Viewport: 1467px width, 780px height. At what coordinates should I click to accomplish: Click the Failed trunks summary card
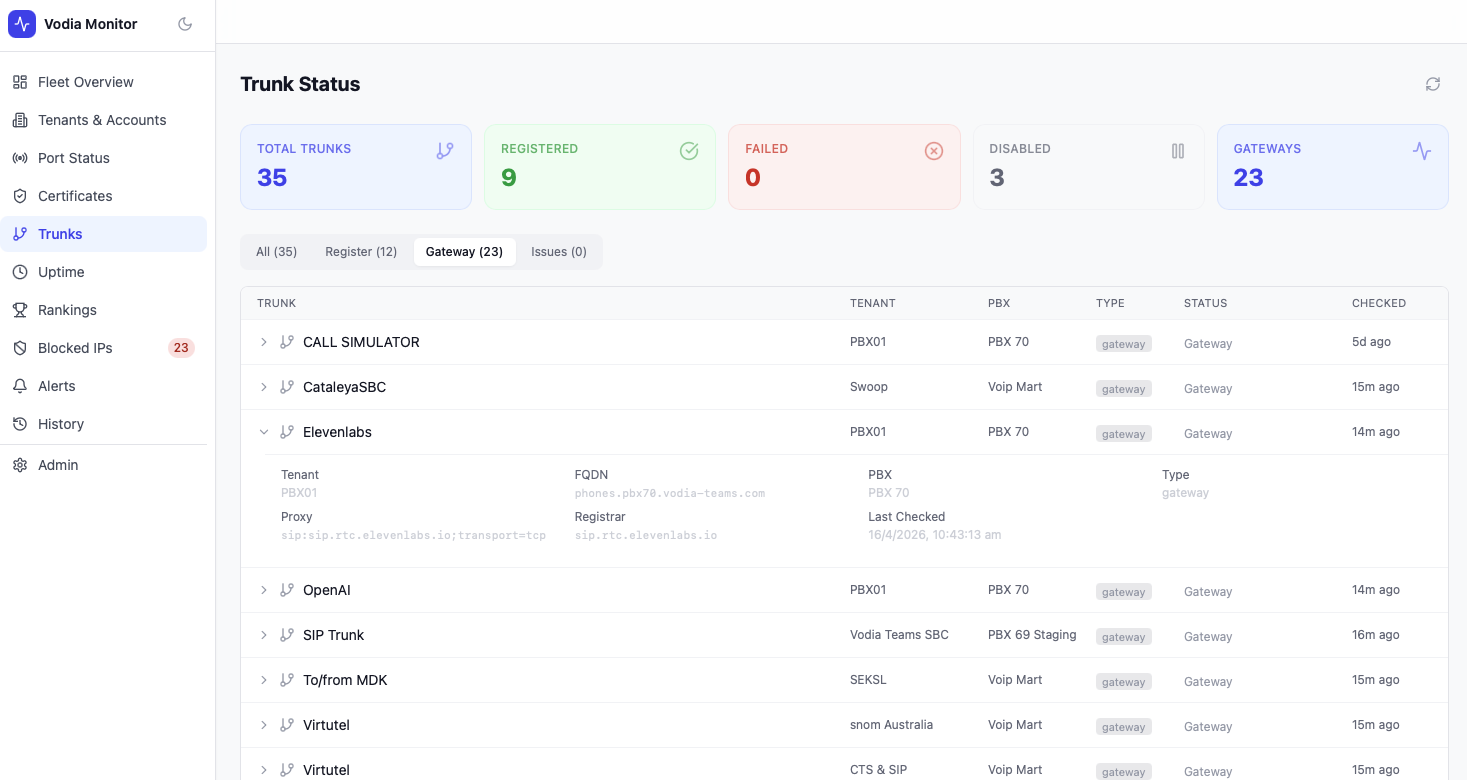coord(844,167)
